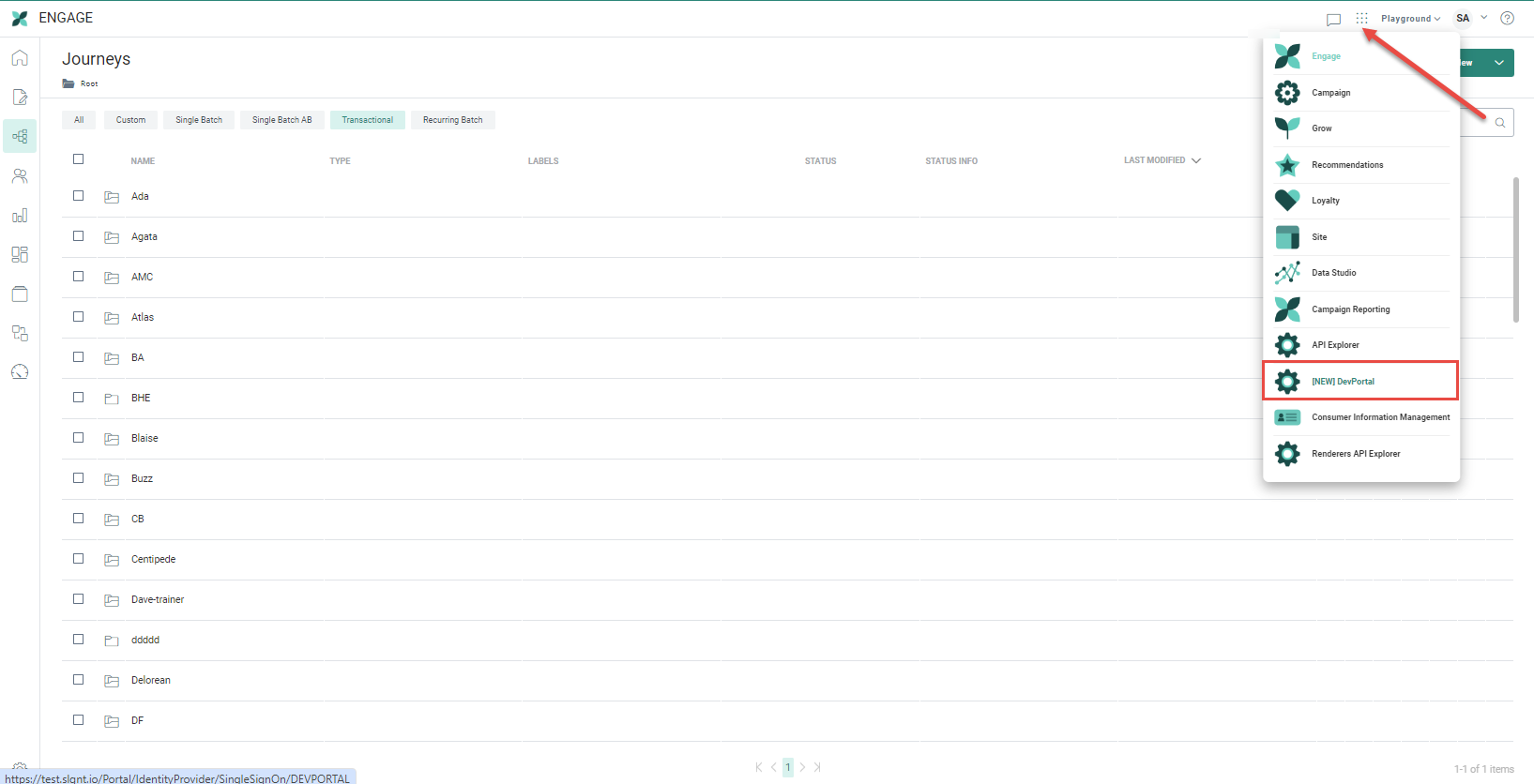This screenshot has height=784, width=1534.
Task: Open the help question mark icon
Action: click(x=1507, y=18)
